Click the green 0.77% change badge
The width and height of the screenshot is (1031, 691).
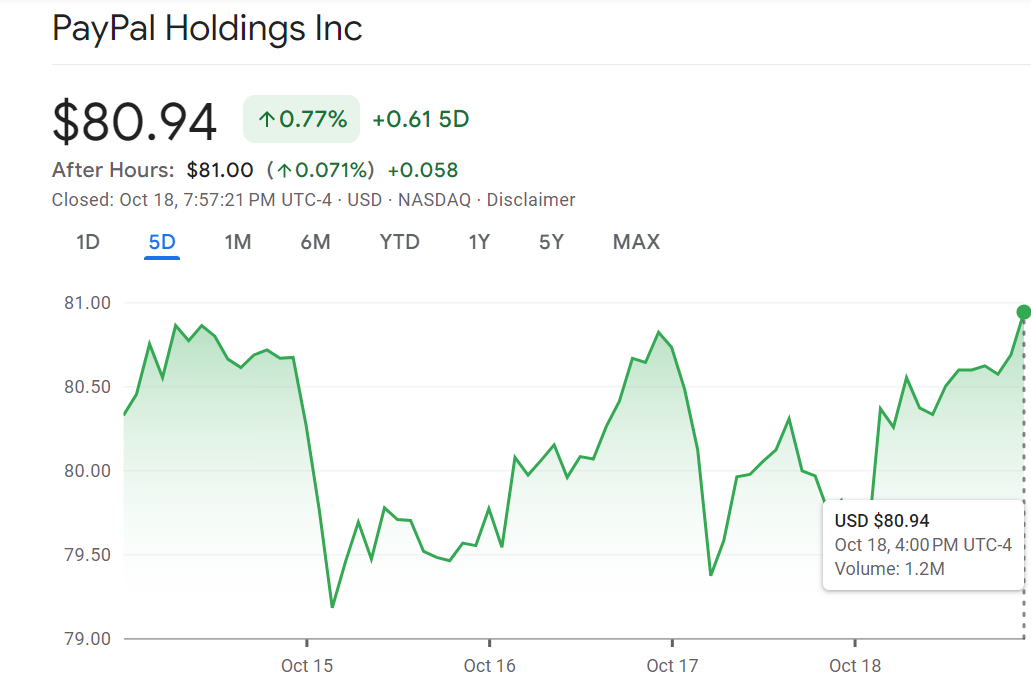(300, 118)
